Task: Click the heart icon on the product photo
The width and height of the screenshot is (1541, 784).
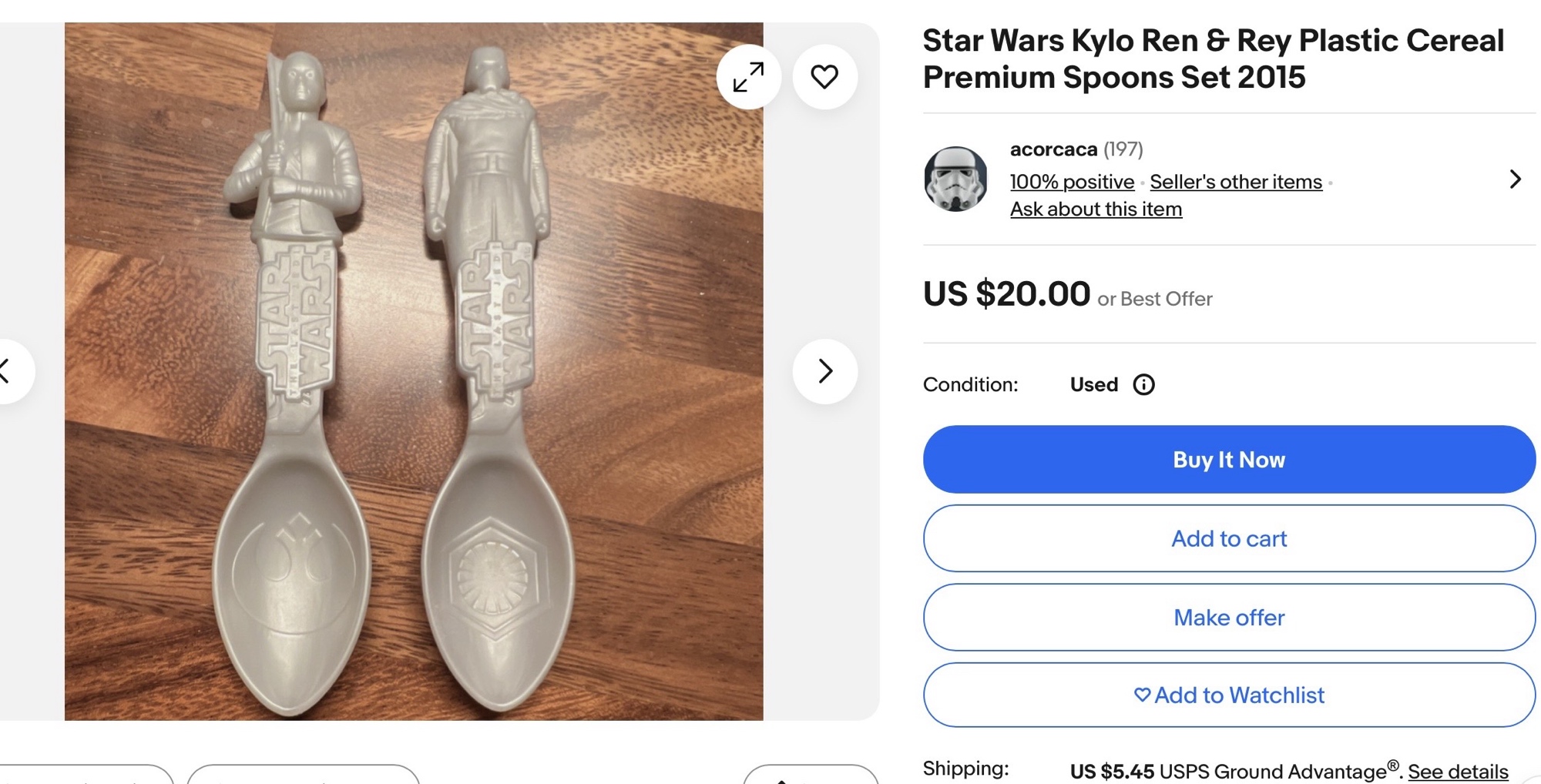Action: [x=824, y=77]
